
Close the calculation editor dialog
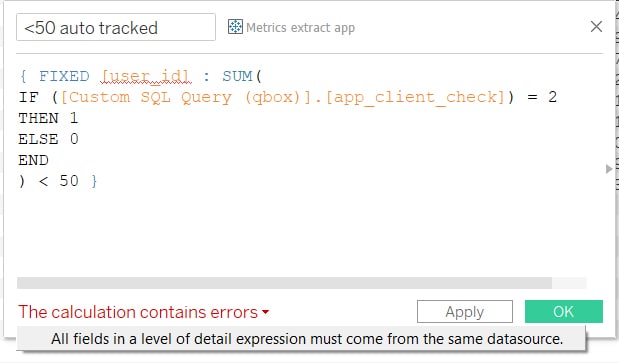coord(596,27)
